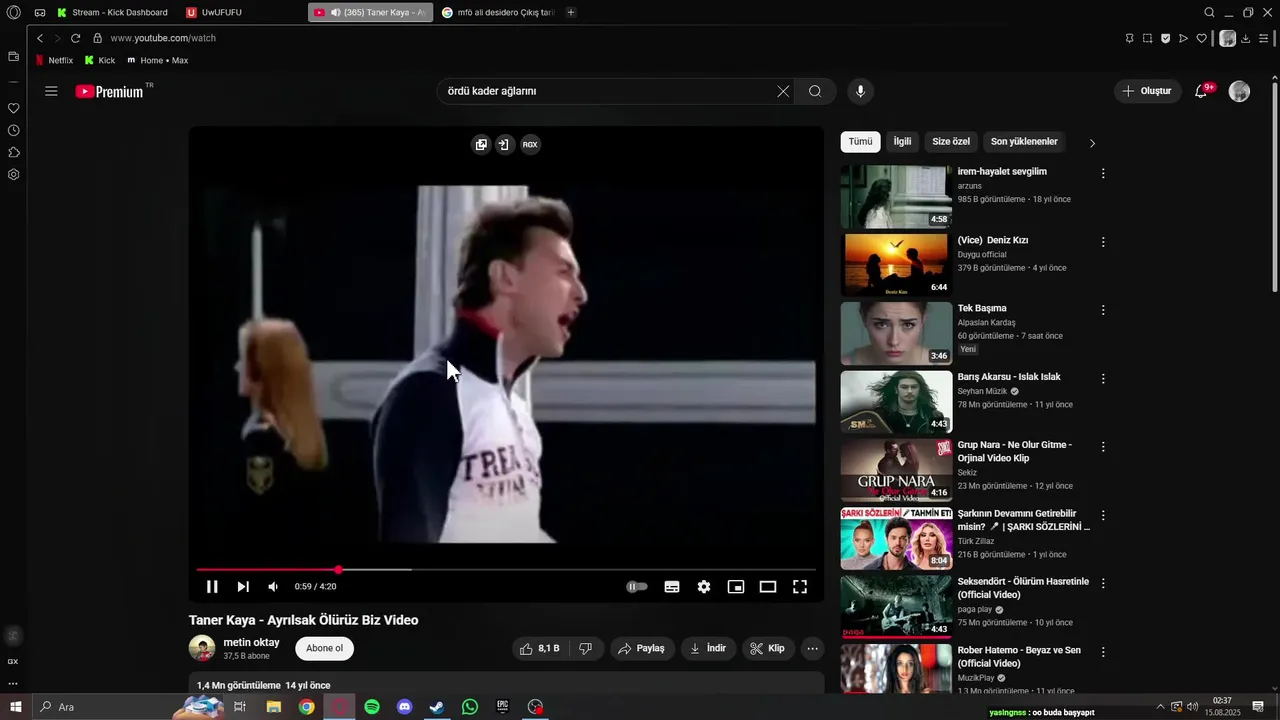Open options for 'Rober Hatemo - Beyaz ve Sen'
1280x720 pixels.
click(x=1103, y=652)
